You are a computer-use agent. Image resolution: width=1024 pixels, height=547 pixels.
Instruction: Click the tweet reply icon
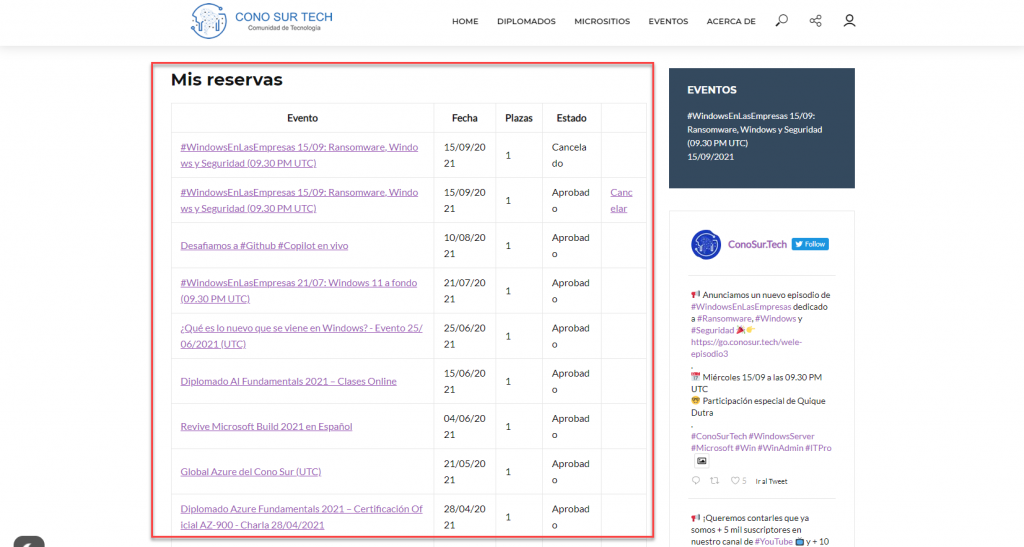[696, 481]
